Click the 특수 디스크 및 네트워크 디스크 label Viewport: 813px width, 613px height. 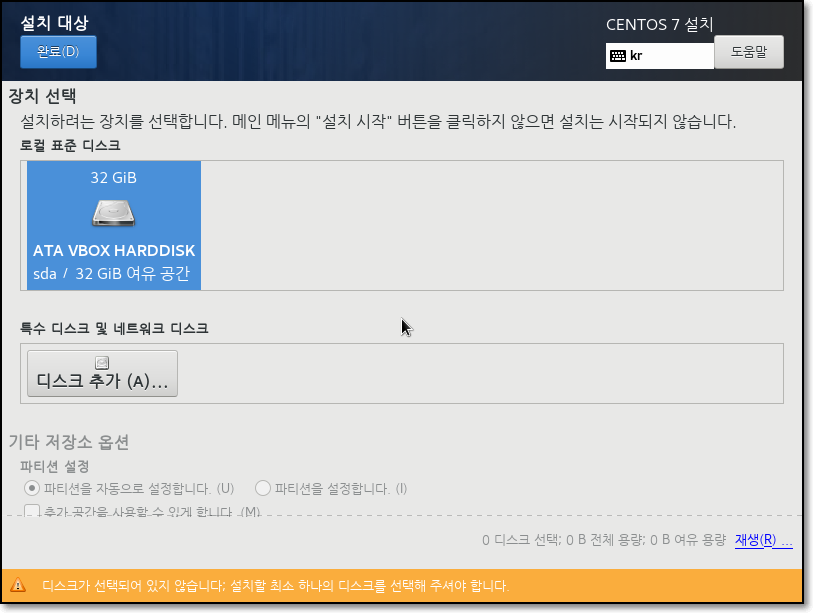click(114, 328)
